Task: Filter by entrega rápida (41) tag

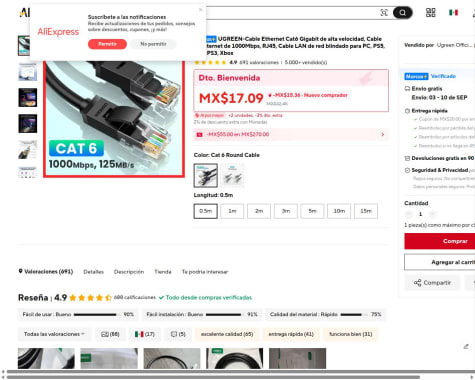Action: click(x=291, y=334)
